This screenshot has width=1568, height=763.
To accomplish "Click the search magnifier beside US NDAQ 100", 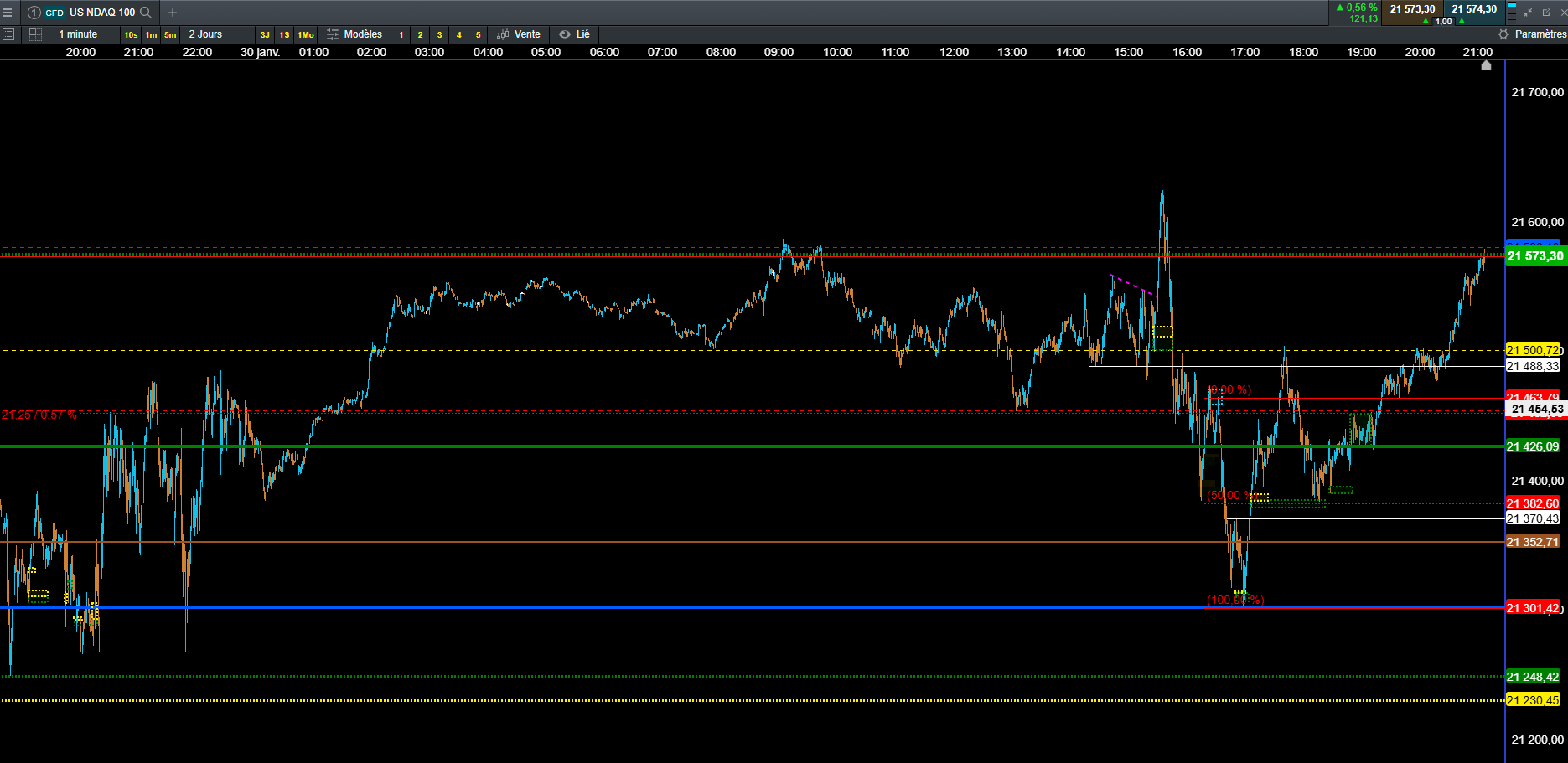I will click(146, 13).
